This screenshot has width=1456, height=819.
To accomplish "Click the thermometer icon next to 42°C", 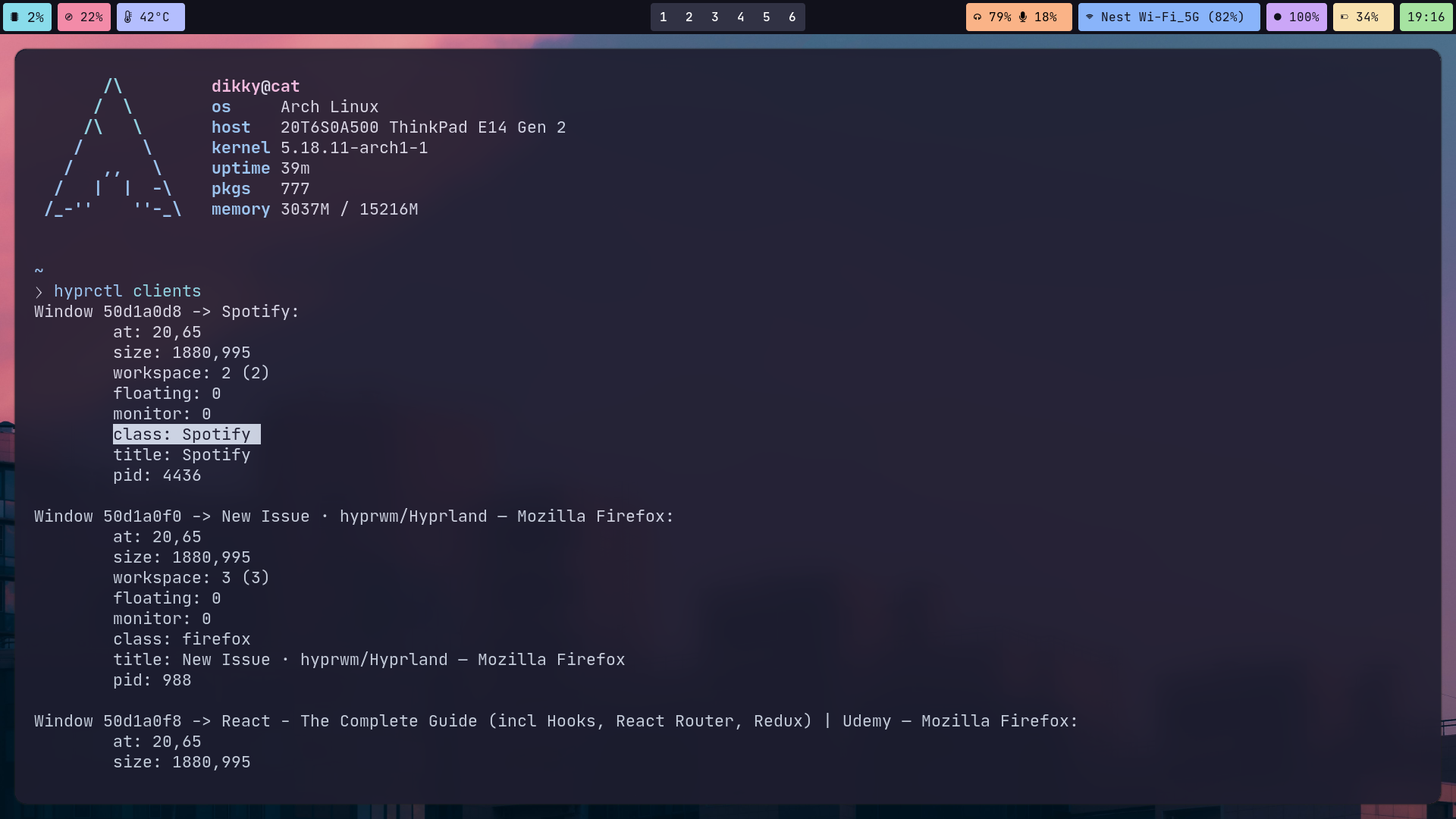I will pyautogui.click(x=127, y=17).
